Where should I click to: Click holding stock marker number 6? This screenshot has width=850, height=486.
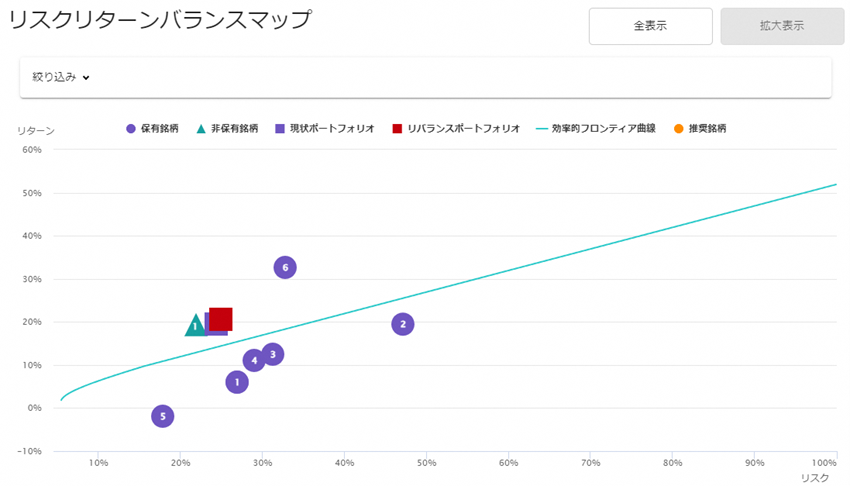click(x=285, y=268)
